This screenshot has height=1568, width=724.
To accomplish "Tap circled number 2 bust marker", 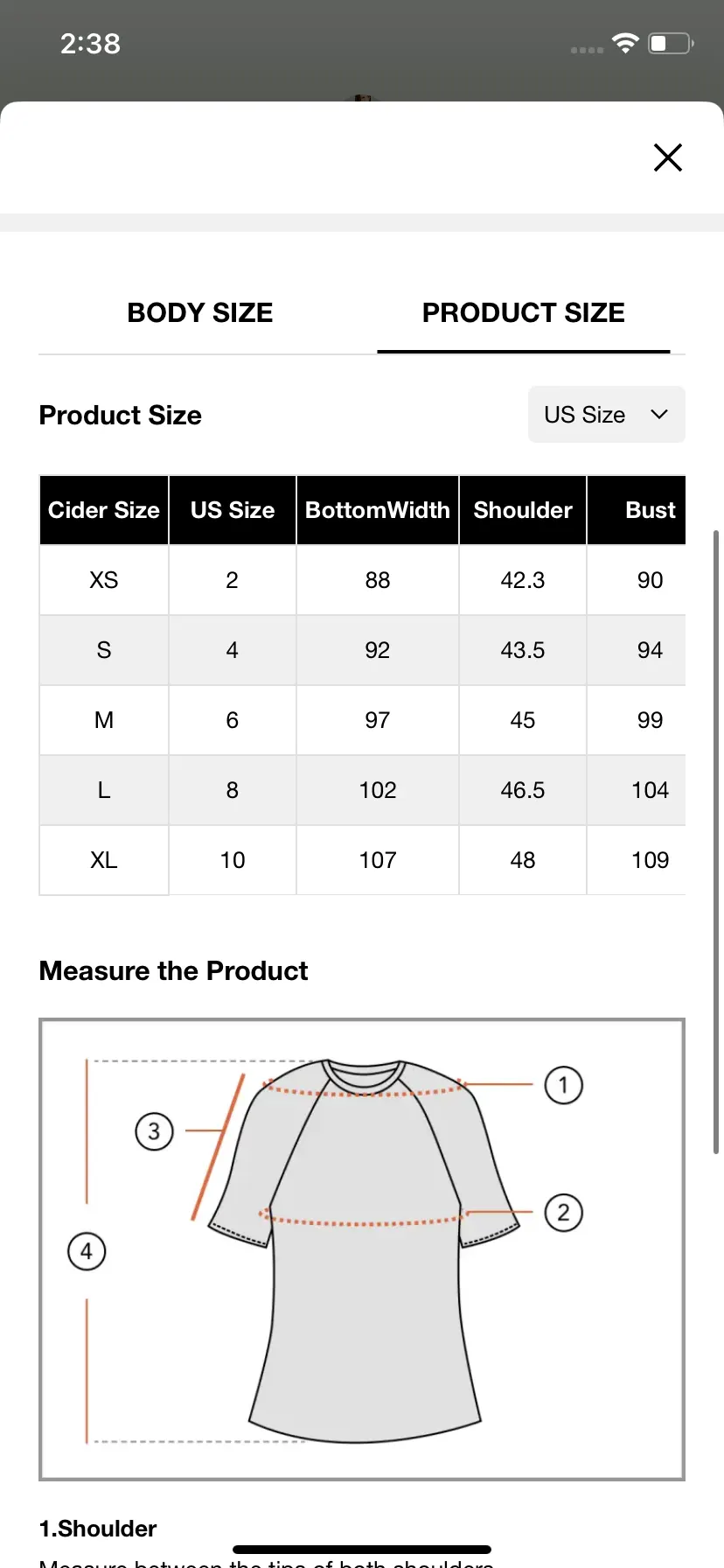I will coord(563,1213).
